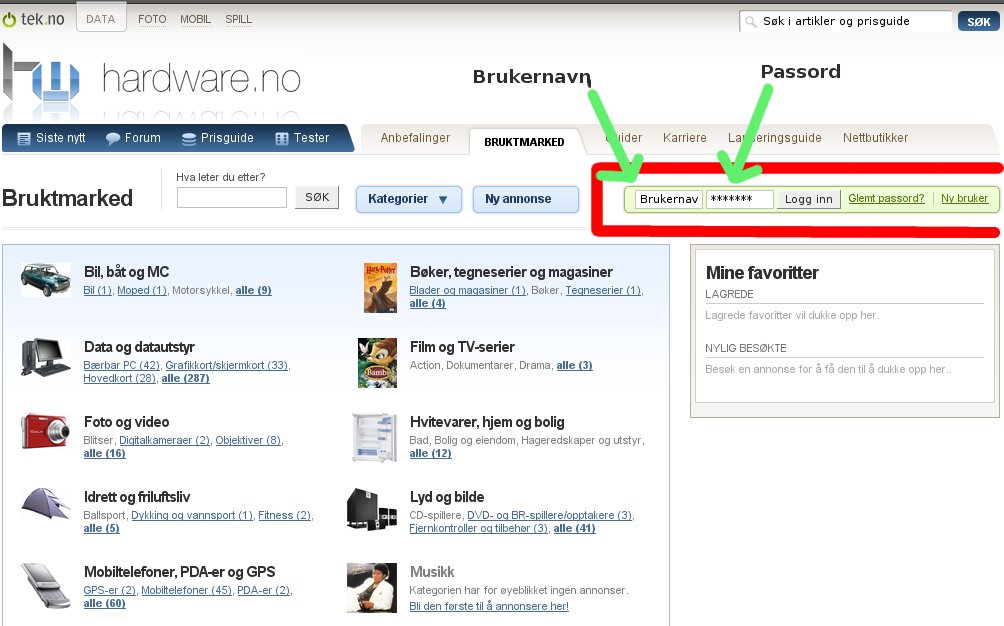Image resolution: width=1004 pixels, height=626 pixels.
Task: Open the Mobiltelefoner (45) link
Action: (186, 590)
